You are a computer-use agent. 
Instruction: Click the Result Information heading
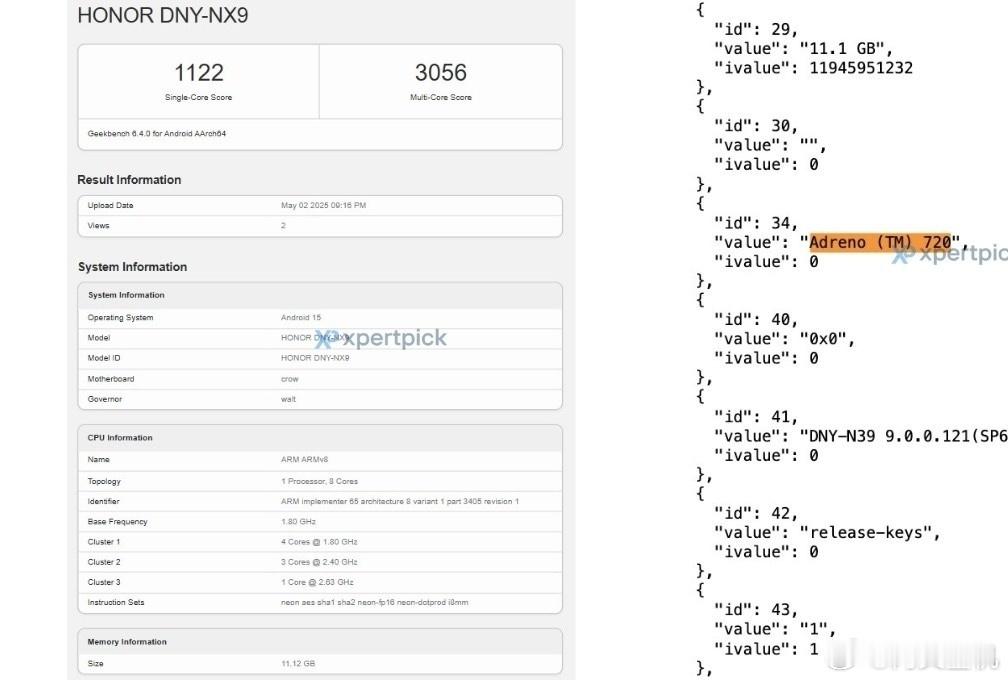click(x=129, y=180)
